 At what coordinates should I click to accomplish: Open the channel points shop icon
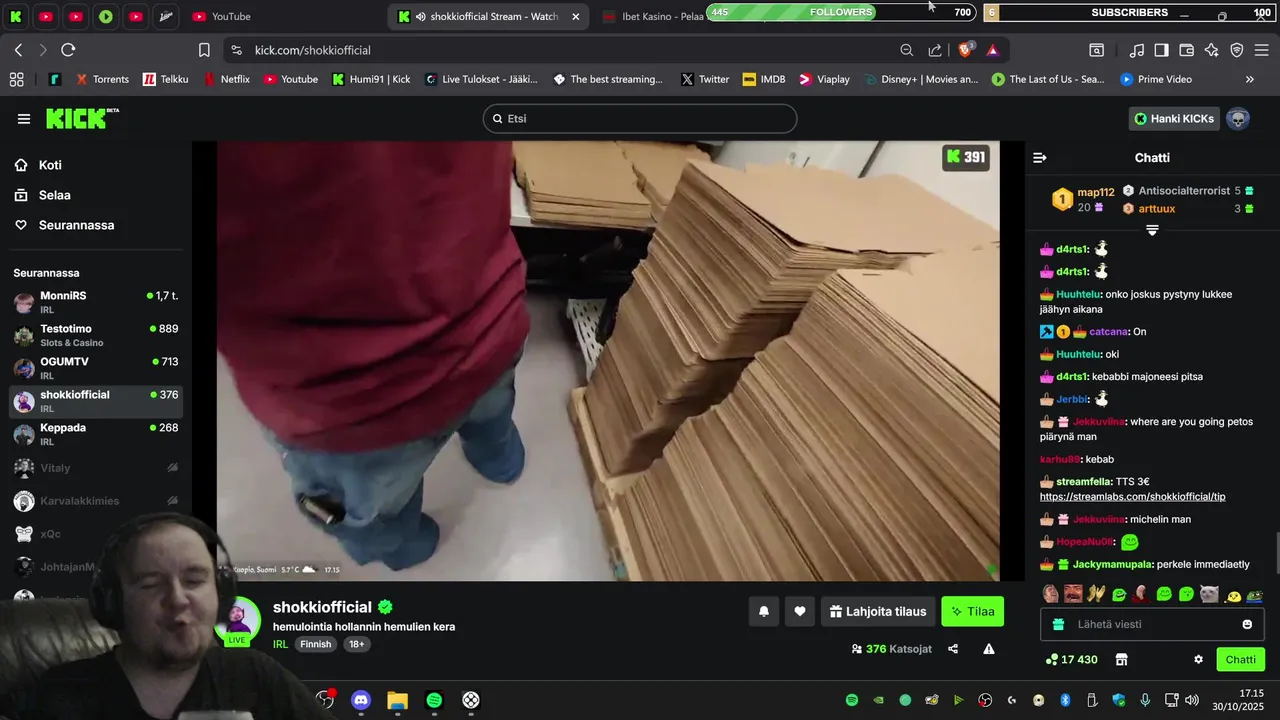(x=1122, y=660)
